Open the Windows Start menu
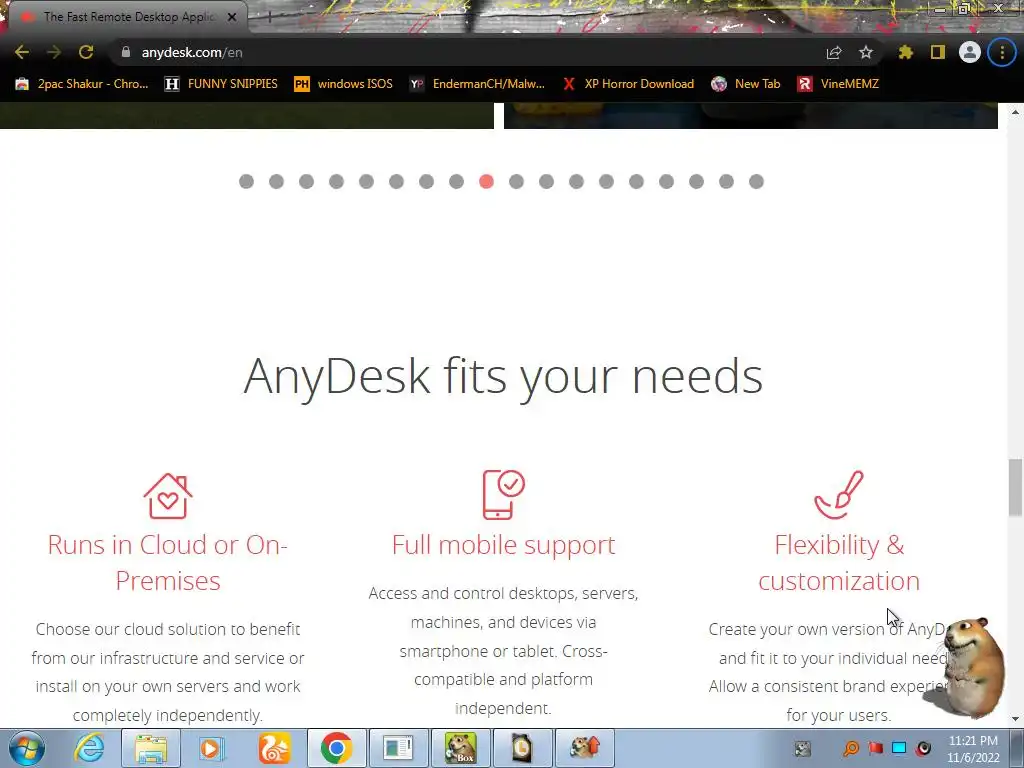1024x768 pixels. click(x=27, y=748)
